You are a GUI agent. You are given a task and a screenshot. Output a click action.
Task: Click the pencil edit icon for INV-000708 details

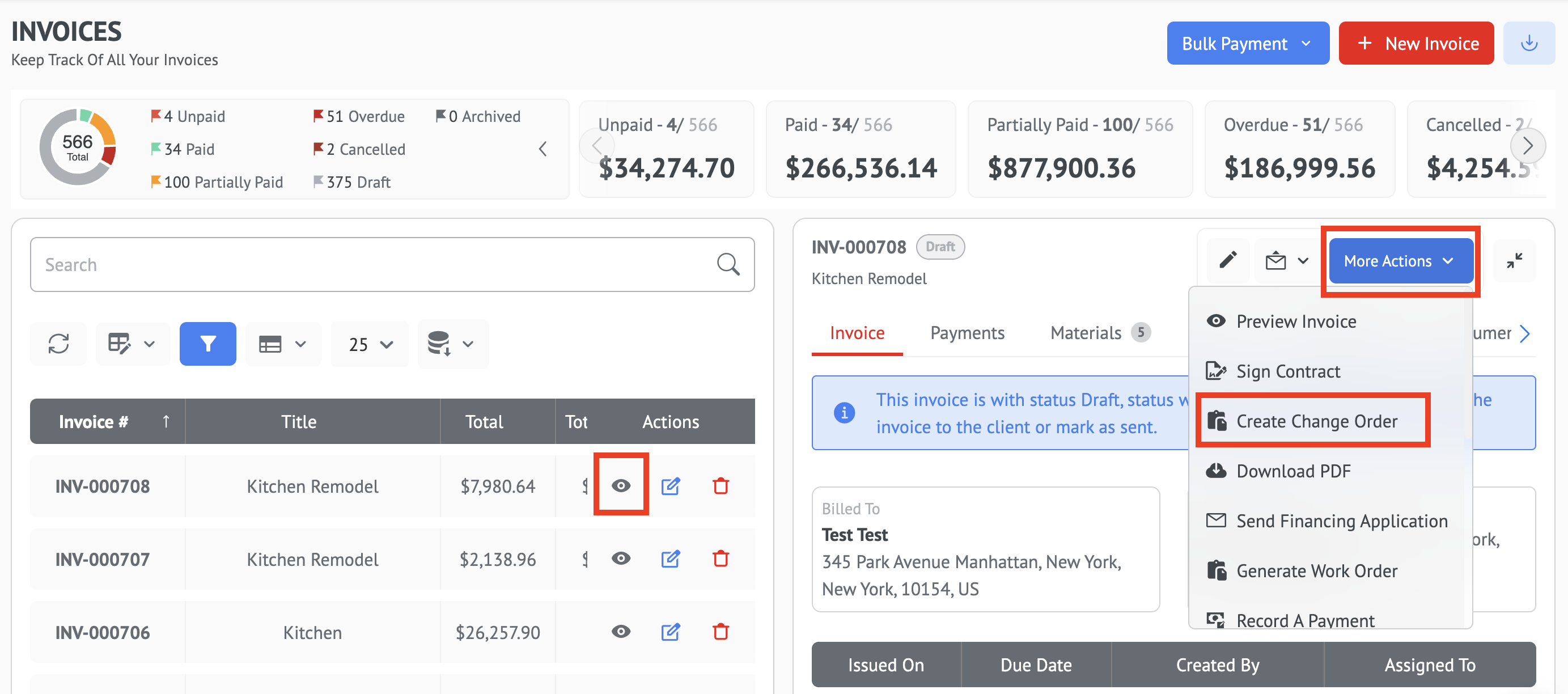(x=1228, y=261)
